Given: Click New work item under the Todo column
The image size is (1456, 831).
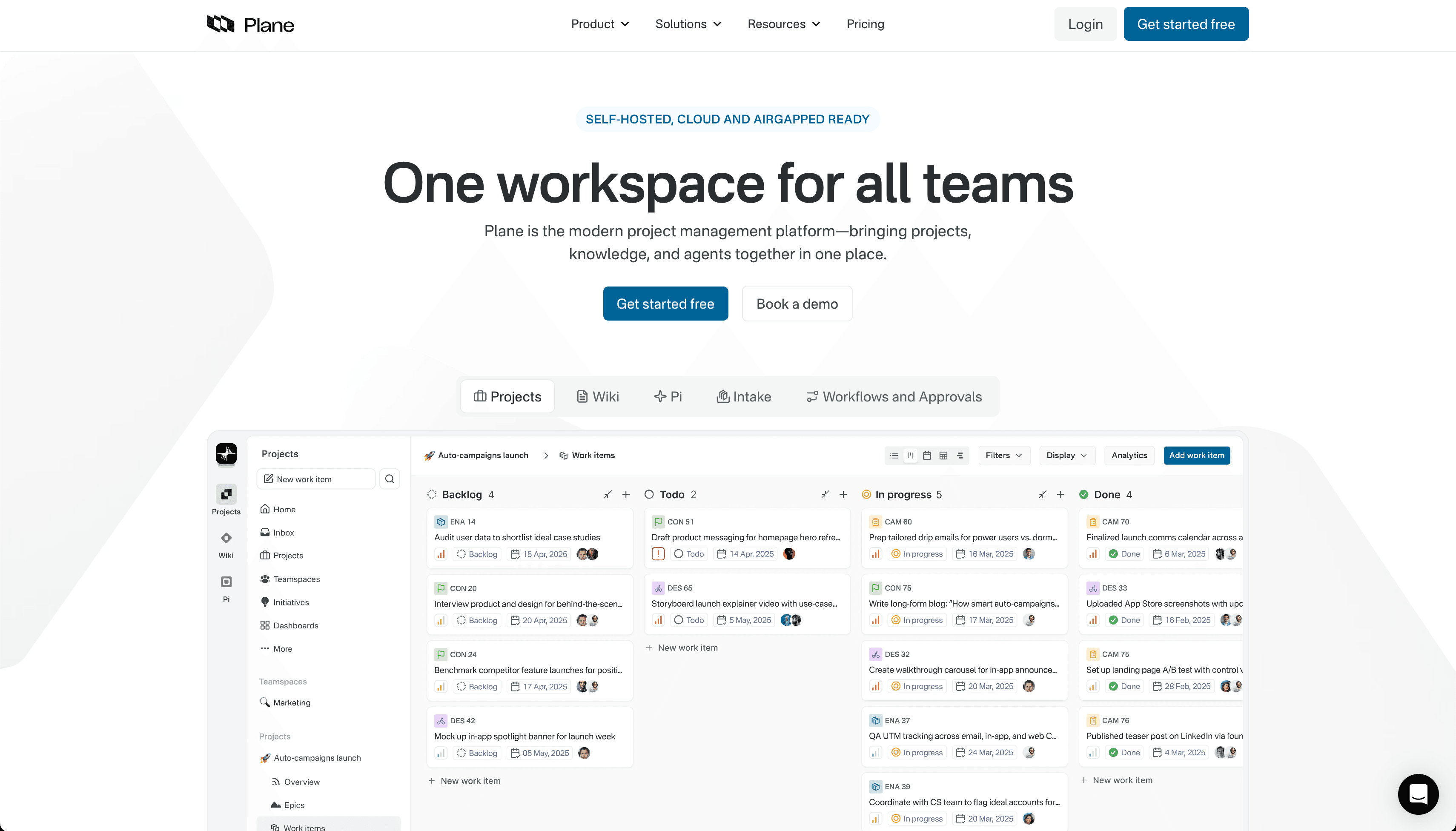Looking at the screenshot, I should (682, 648).
